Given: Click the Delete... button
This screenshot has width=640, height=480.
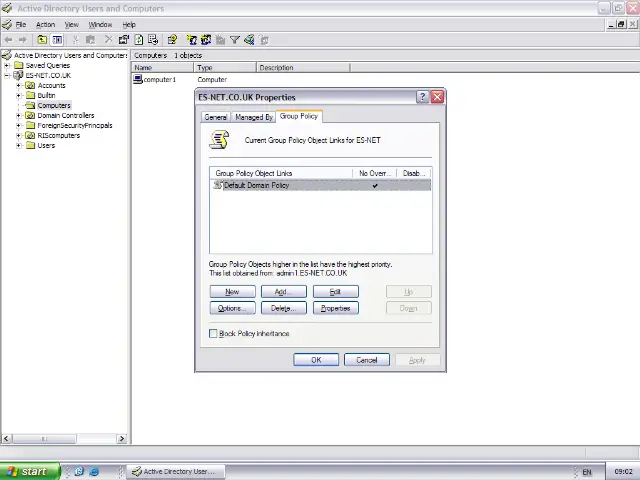Looking at the screenshot, I should coord(284,308).
